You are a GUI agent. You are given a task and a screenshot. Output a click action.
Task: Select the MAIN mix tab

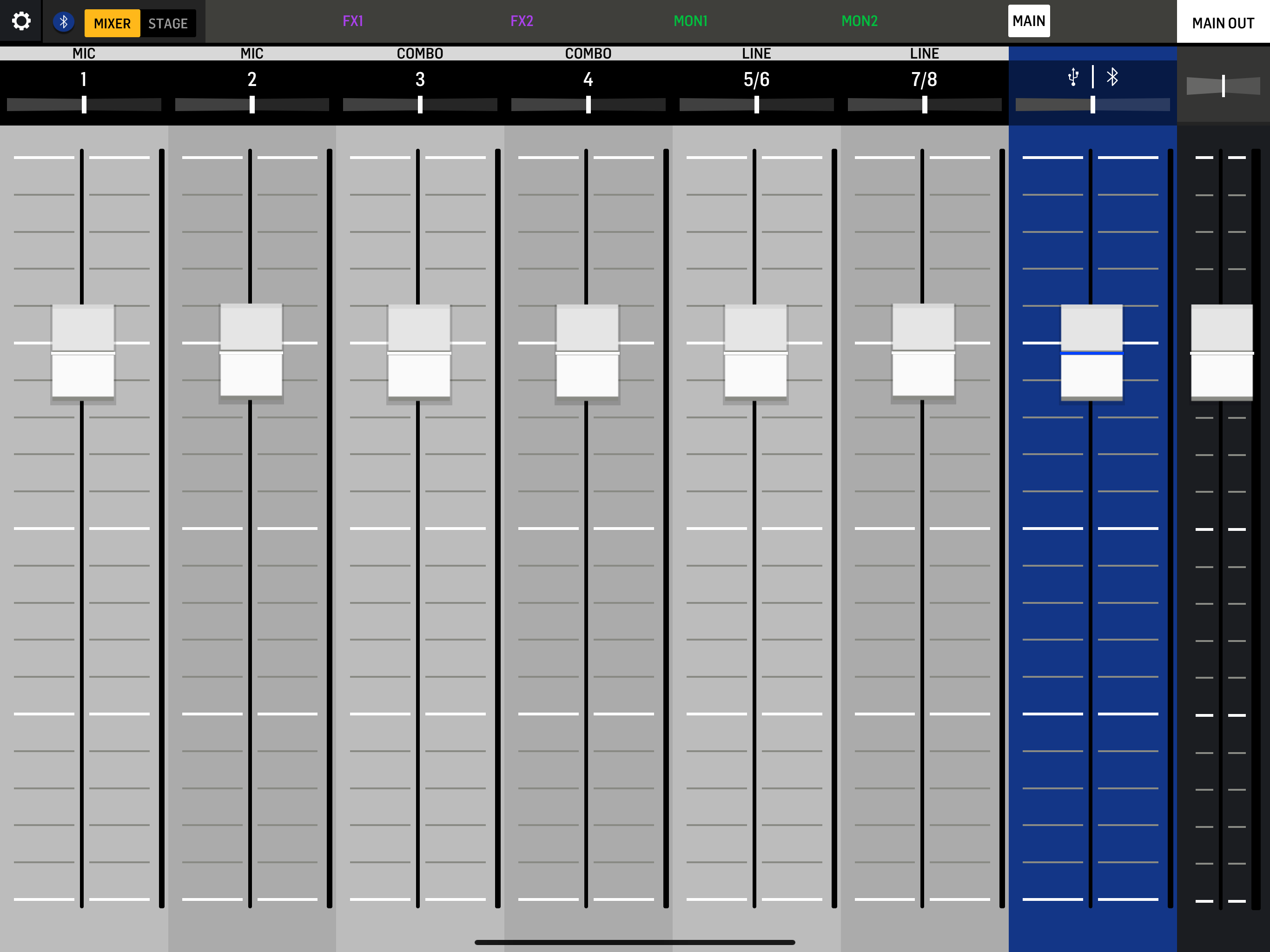click(x=1028, y=21)
